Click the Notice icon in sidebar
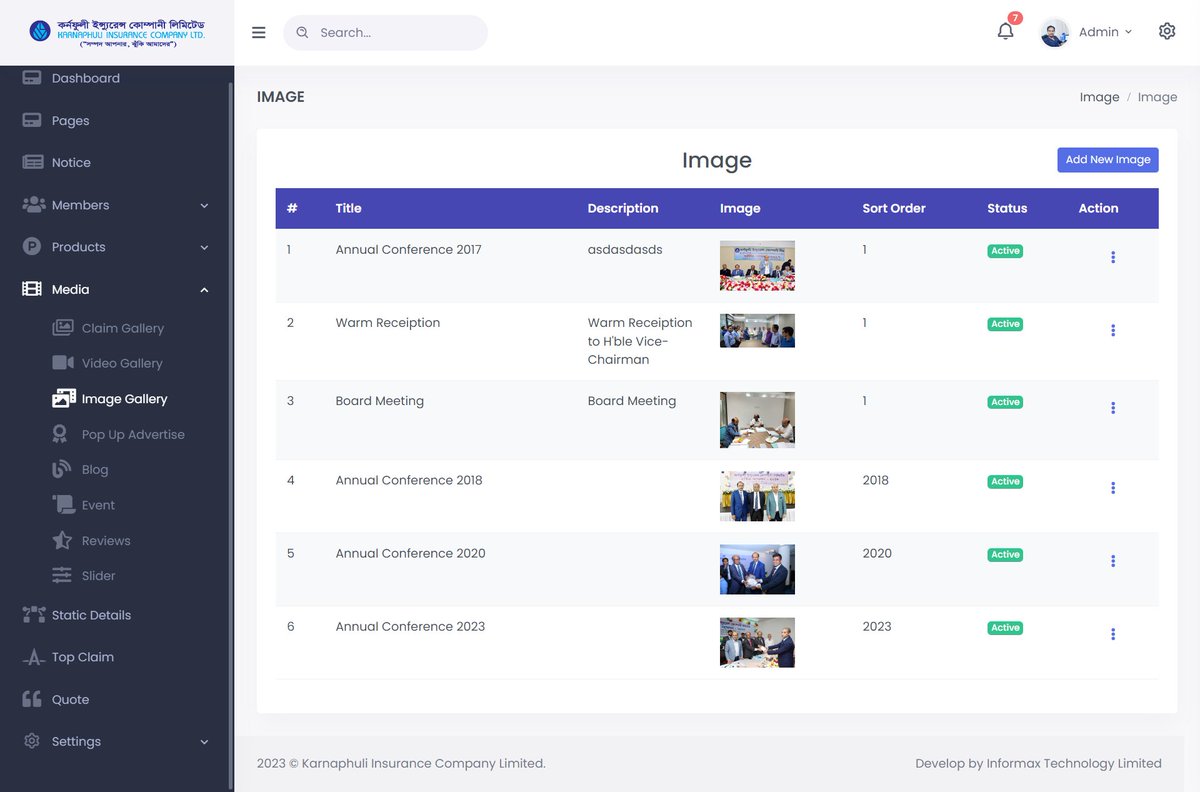 [31, 162]
